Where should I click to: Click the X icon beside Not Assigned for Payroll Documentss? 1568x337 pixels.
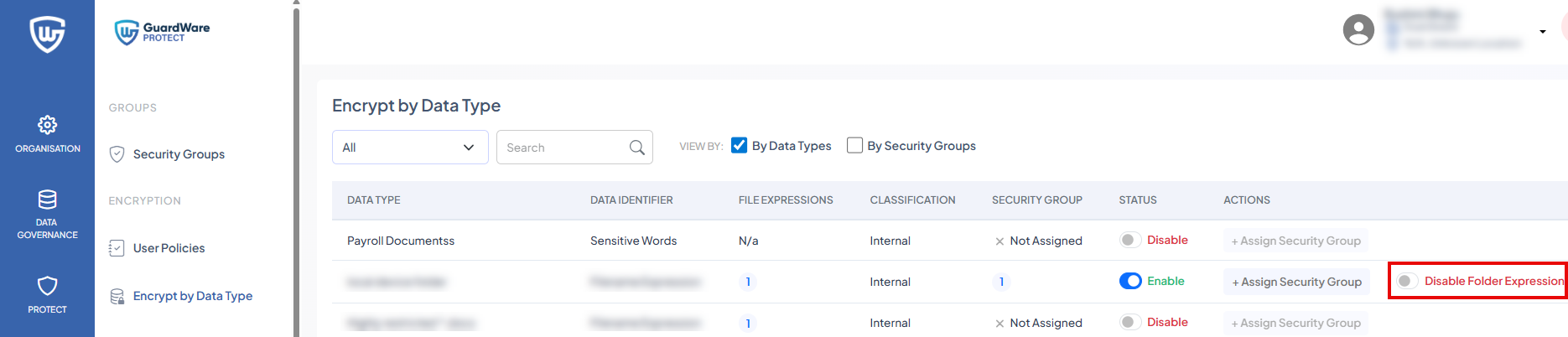coord(999,241)
